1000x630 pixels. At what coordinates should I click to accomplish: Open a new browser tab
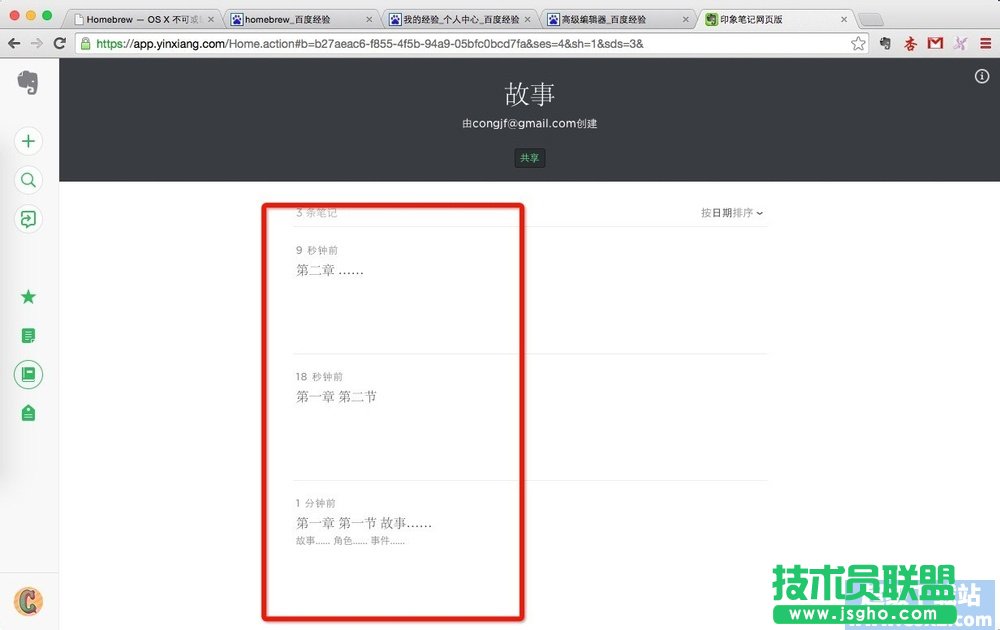(x=871, y=20)
